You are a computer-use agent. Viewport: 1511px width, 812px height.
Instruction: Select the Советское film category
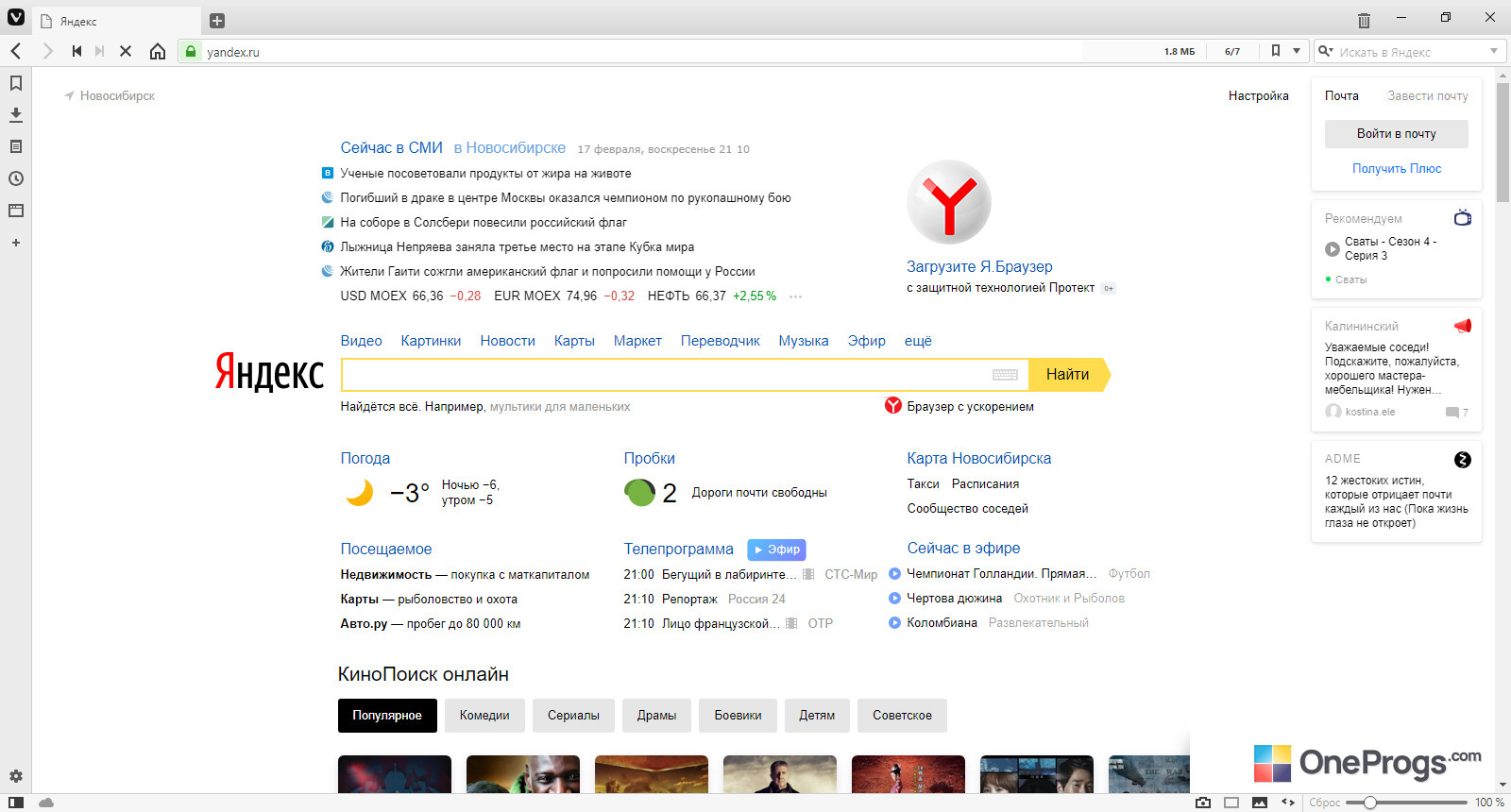coord(902,716)
